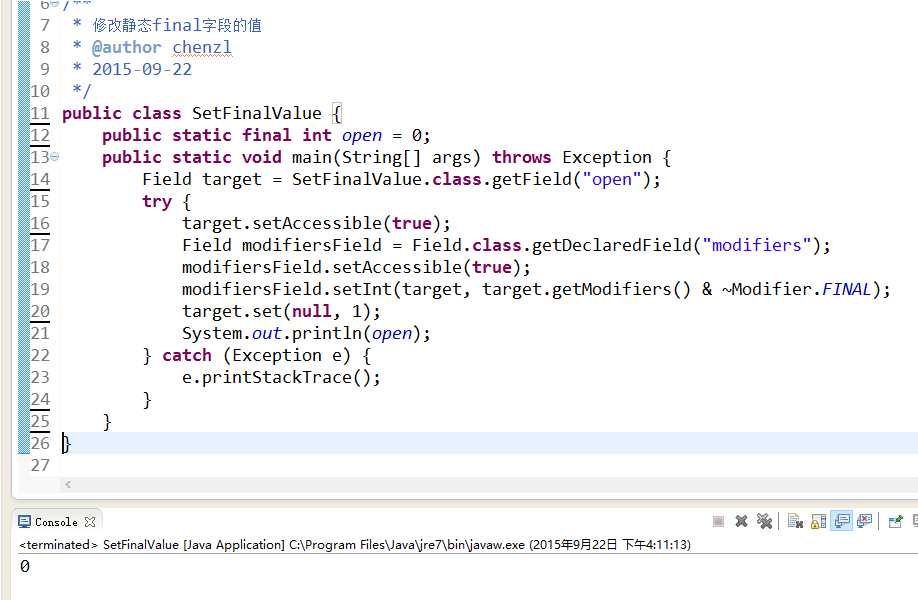Click the "try" keyword on line 15

click(x=157, y=201)
